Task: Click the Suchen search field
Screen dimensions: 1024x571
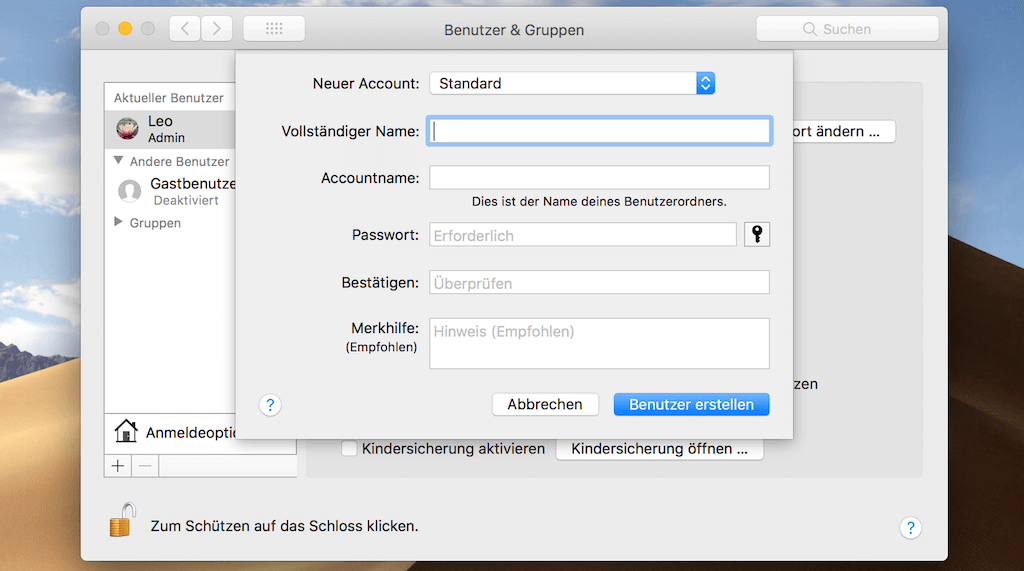Action: point(847,29)
